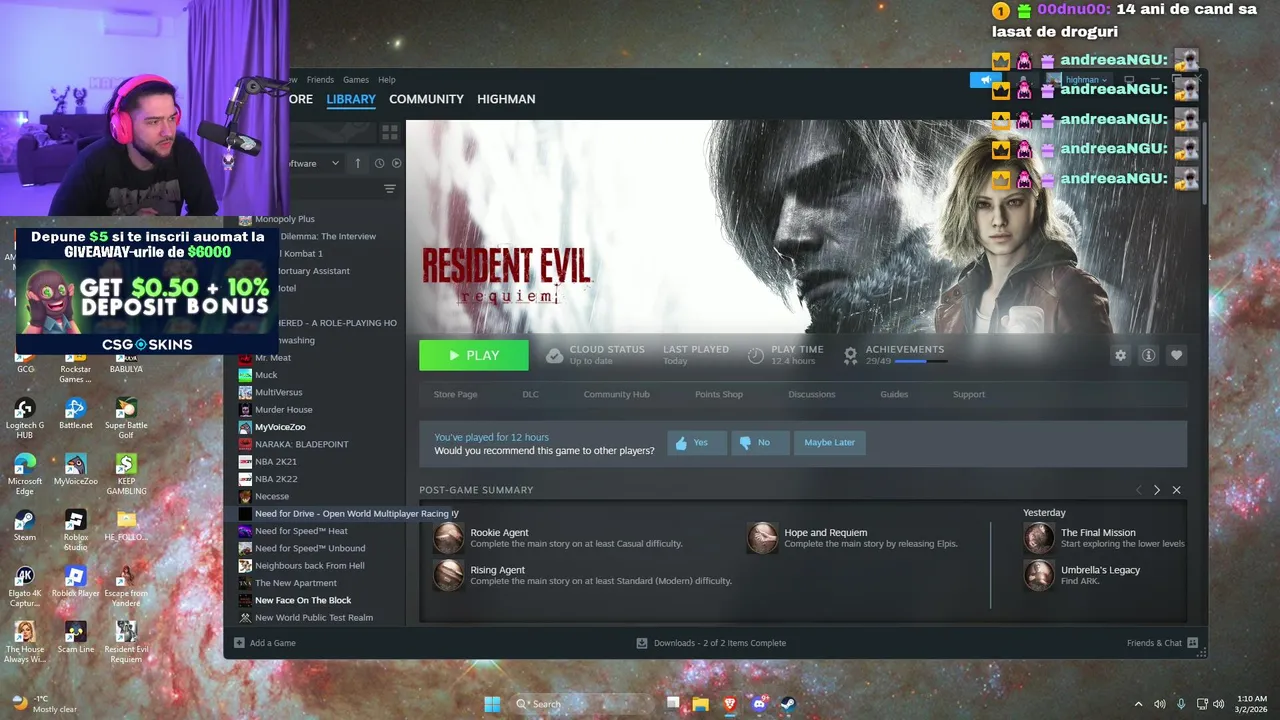Switch to the COMMUNITY tab

click(426, 99)
